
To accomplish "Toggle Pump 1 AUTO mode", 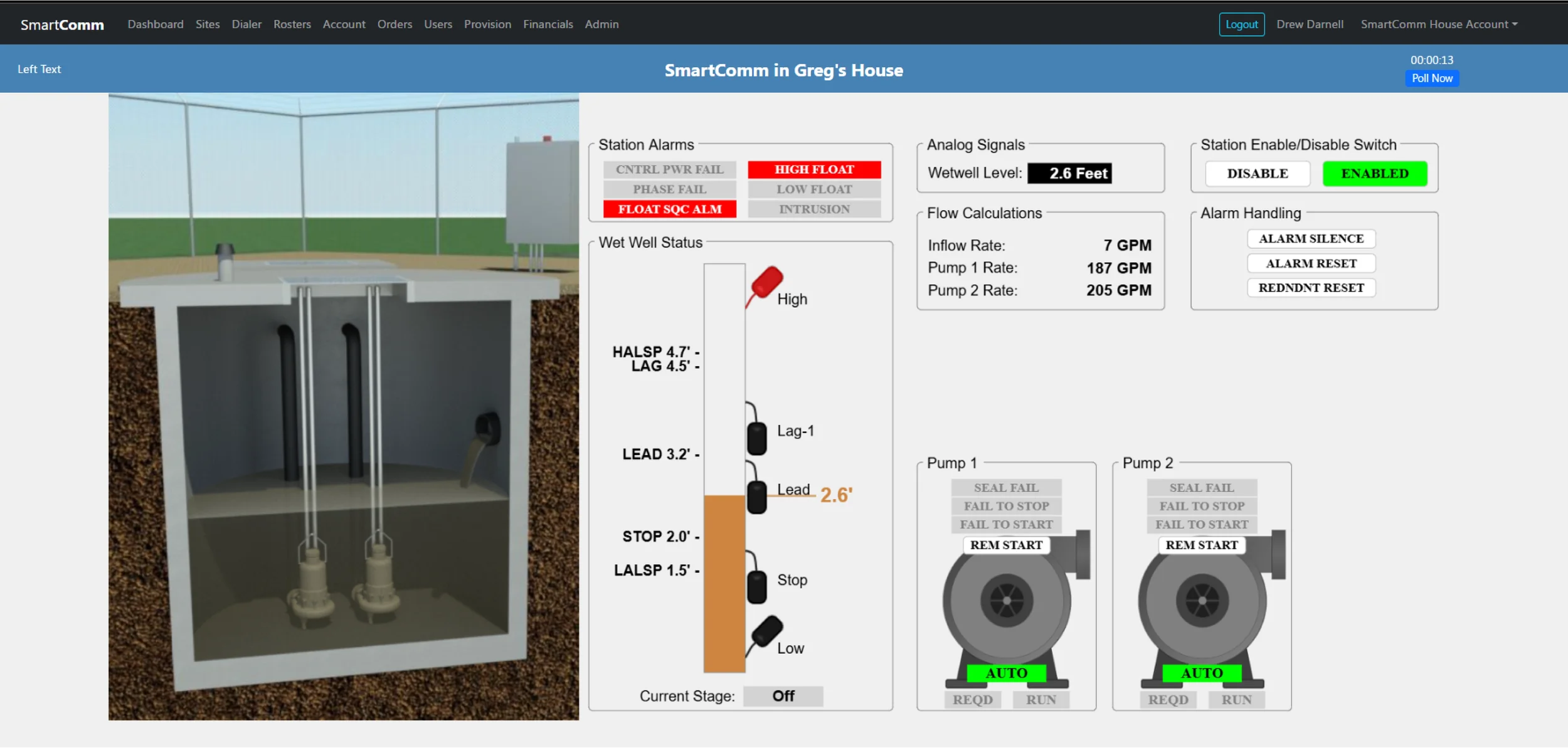I will pyautogui.click(x=1006, y=673).
